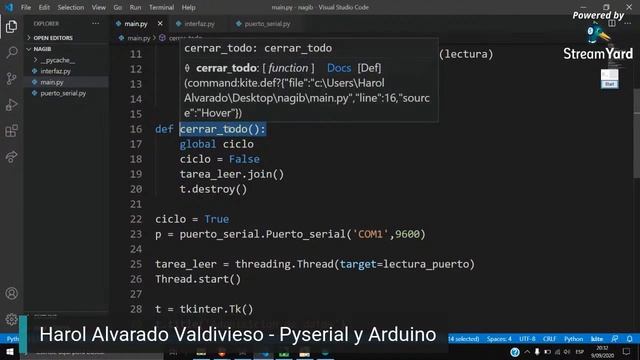The height and width of the screenshot is (360, 640).
Task: Click the [Def] link in hover popup
Action: 369,68
